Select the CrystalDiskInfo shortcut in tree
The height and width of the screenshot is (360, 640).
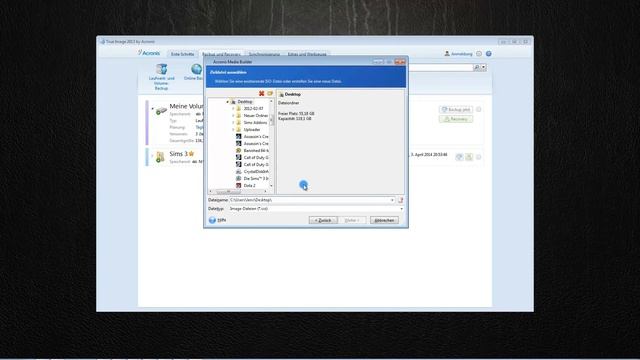[252, 171]
